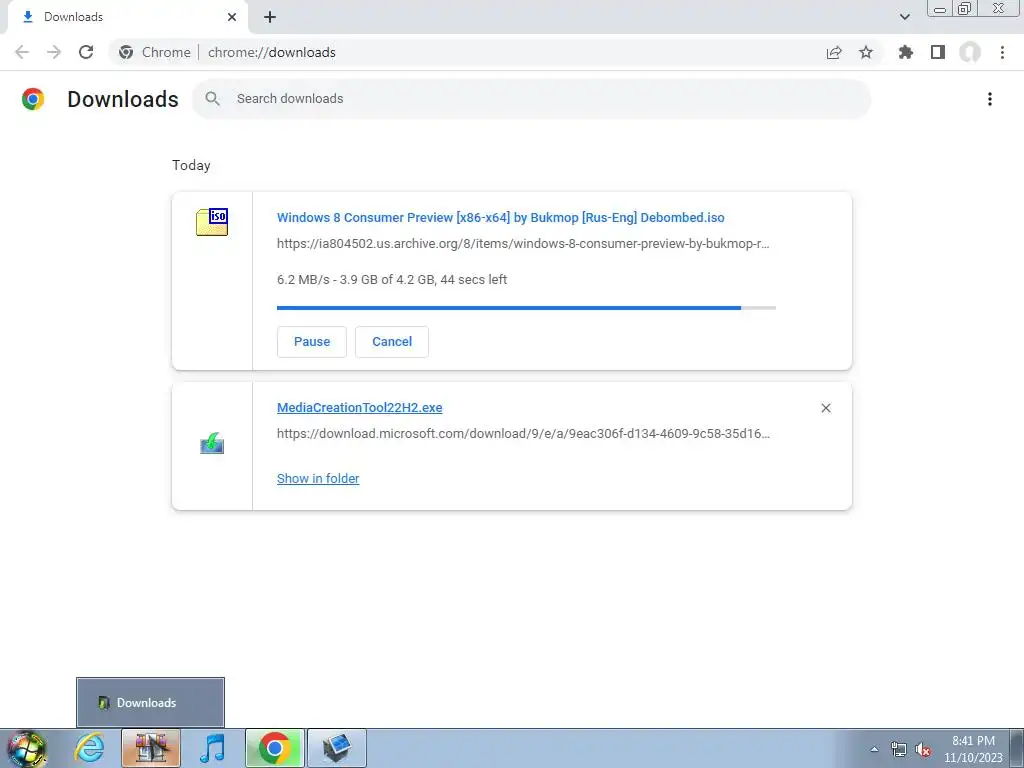This screenshot has width=1024, height=768.
Task: Share this page using the share icon
Action: (x=834, y=52)
